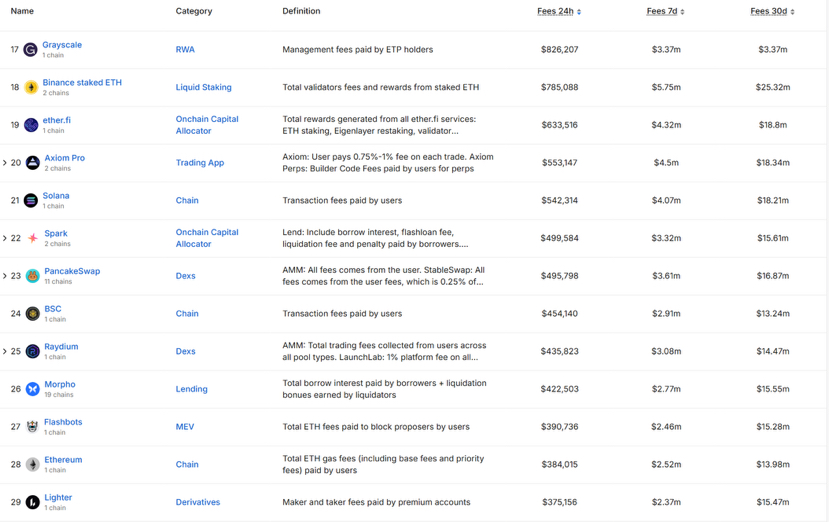Click the Derivatives category for Lighter
Image resolution: width=829 pixels, height=522 pixels.
tap(198, 502)
